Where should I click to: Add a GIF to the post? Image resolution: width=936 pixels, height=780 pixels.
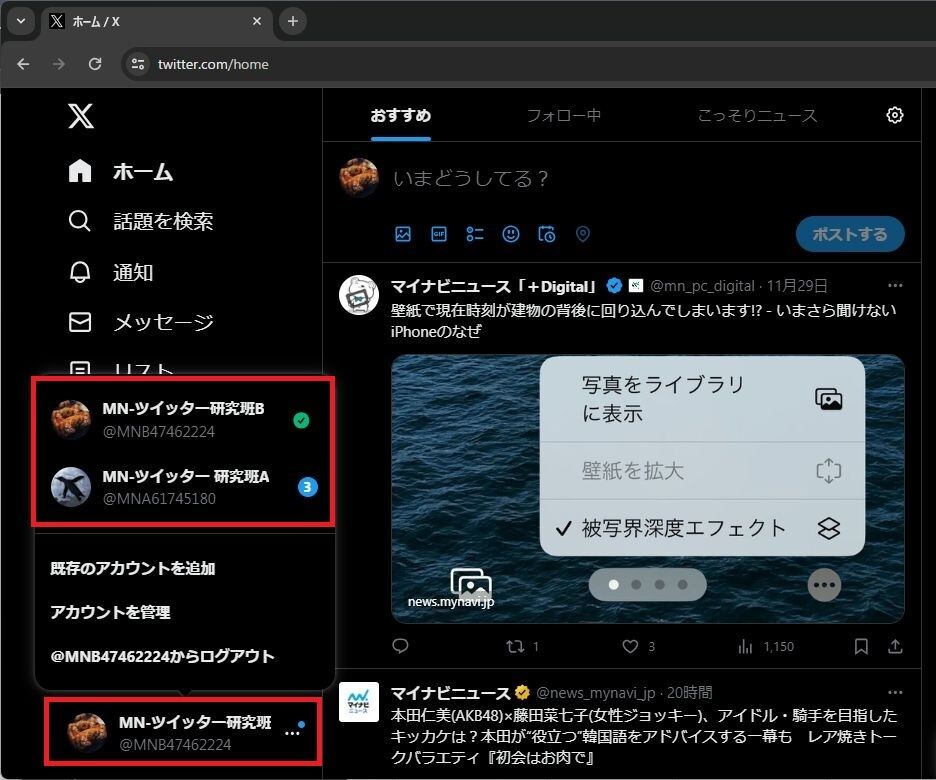(x=439, y=234)
